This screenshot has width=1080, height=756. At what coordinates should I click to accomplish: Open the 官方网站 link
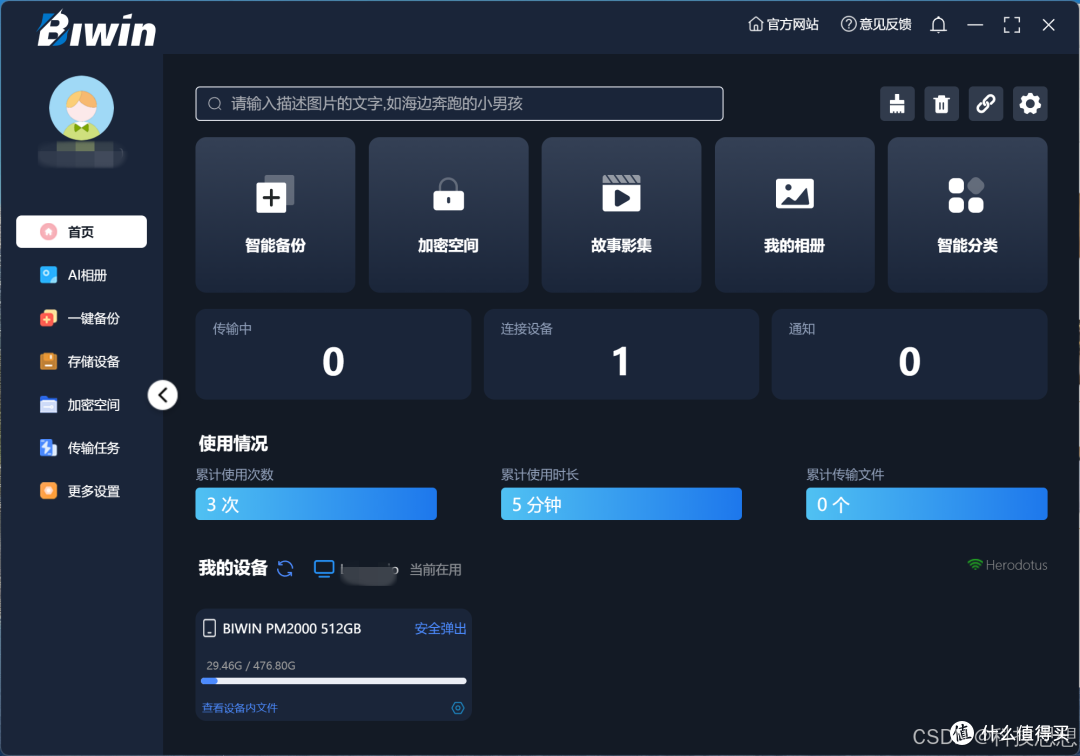point(784,25)
